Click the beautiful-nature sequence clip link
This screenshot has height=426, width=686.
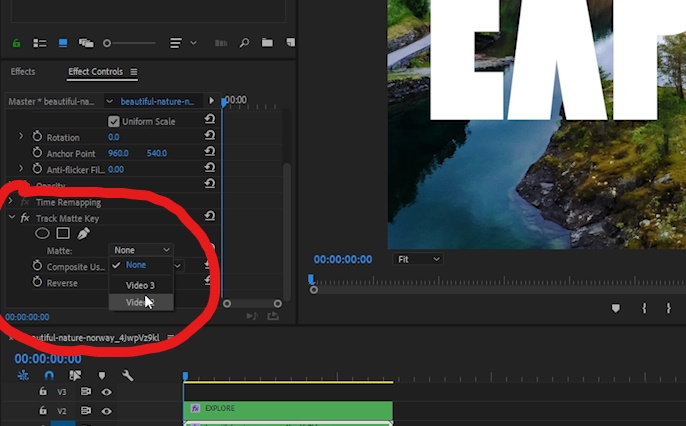tap(157, 101)
